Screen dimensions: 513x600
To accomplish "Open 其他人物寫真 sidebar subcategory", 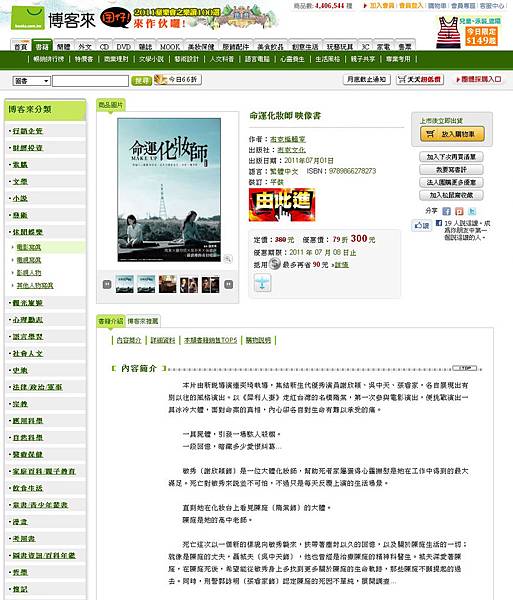I will click(35, 285).
